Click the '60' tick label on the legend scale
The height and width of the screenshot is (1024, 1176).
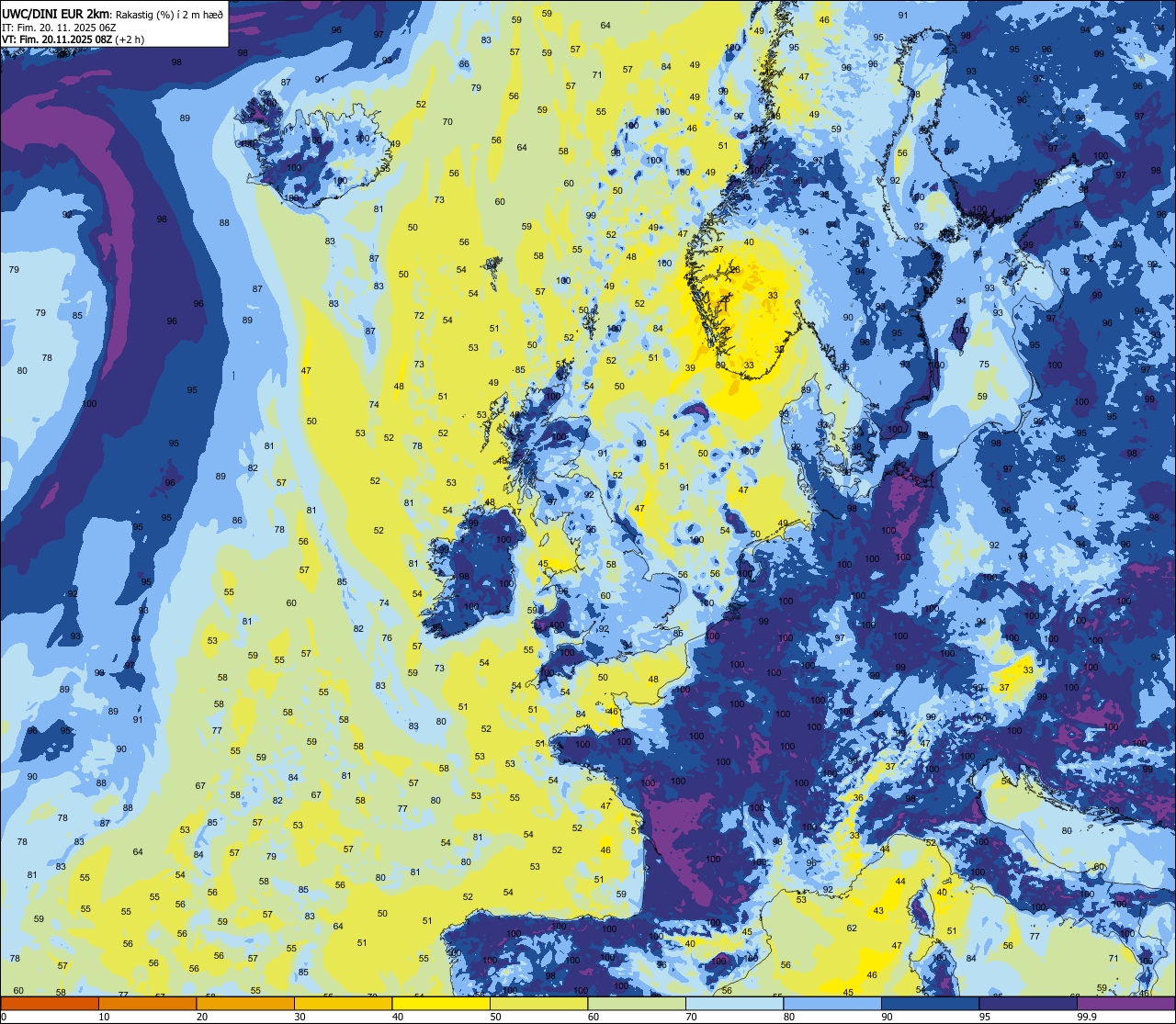(594, 1017)
